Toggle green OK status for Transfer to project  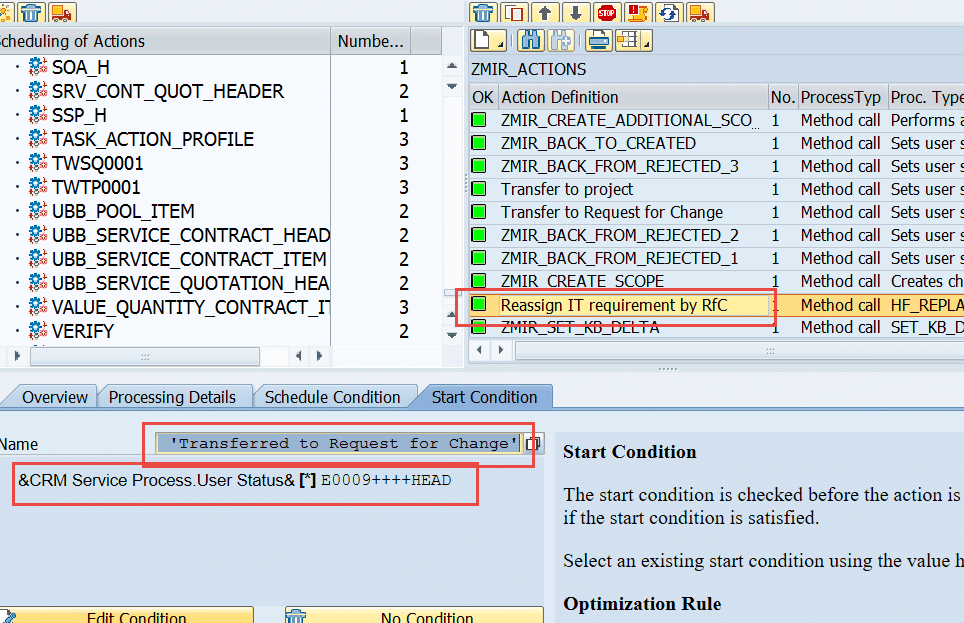point(481,189)
